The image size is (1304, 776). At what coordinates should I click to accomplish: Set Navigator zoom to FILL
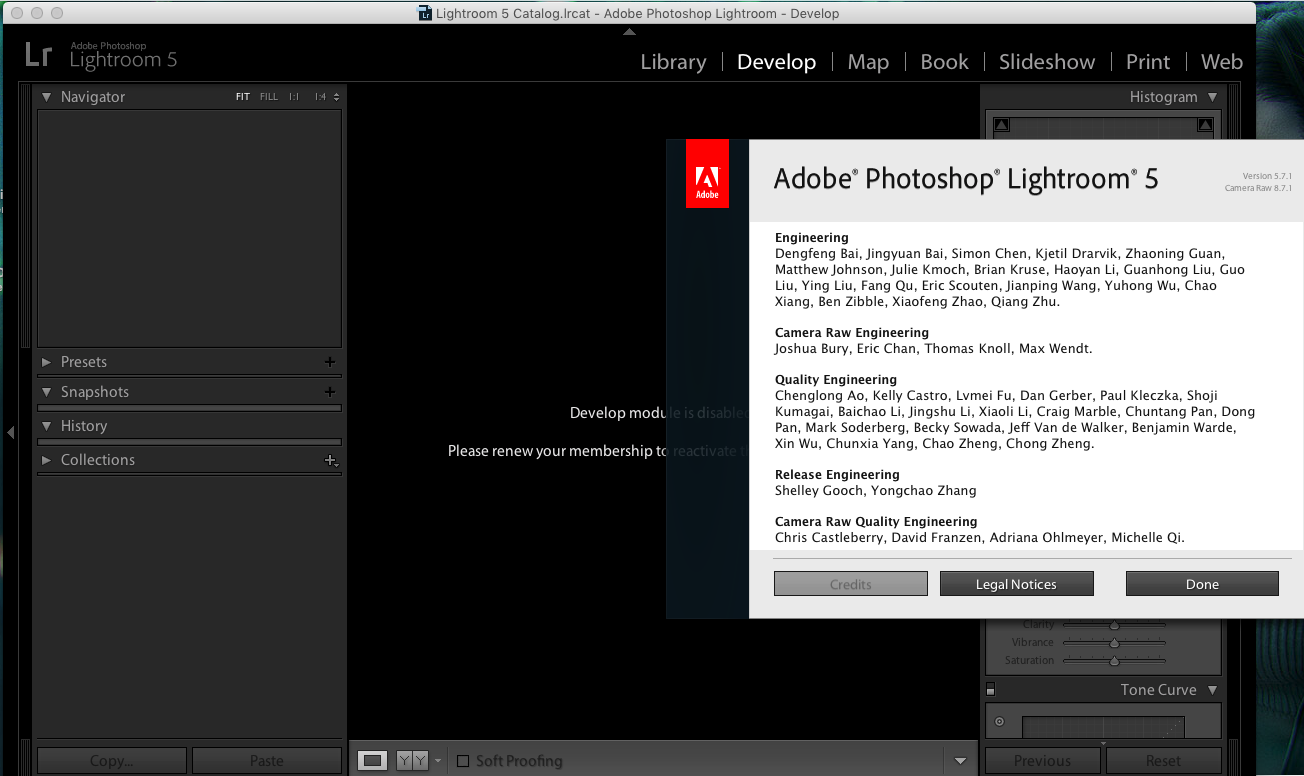coord(269,97)
